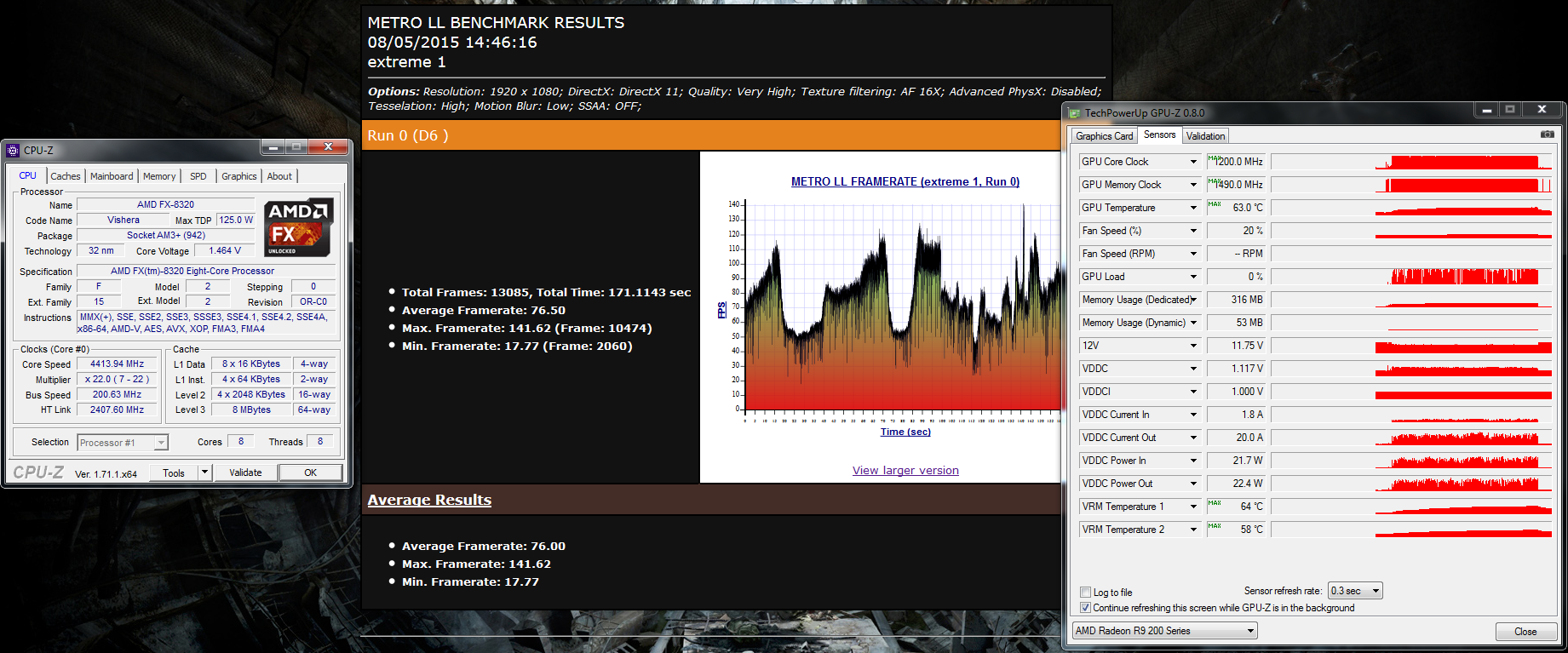The image size is (1568, 653).
Task: Click the Socket AM3+ (942) package field
Action: (x=165, y=236)
